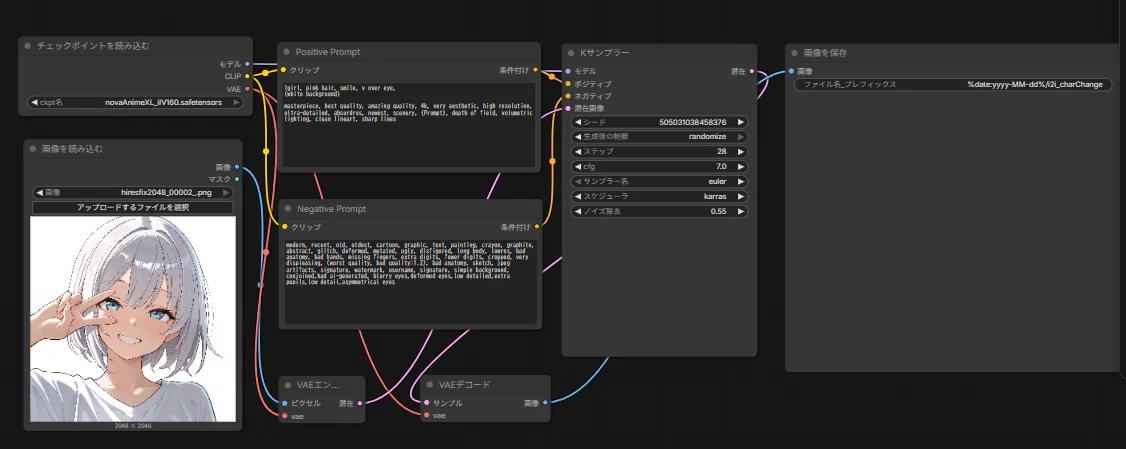Click the モデル output port on the checkpoint node
The height and width of the screenshot is (449, 1126).
tap(248, 64)
